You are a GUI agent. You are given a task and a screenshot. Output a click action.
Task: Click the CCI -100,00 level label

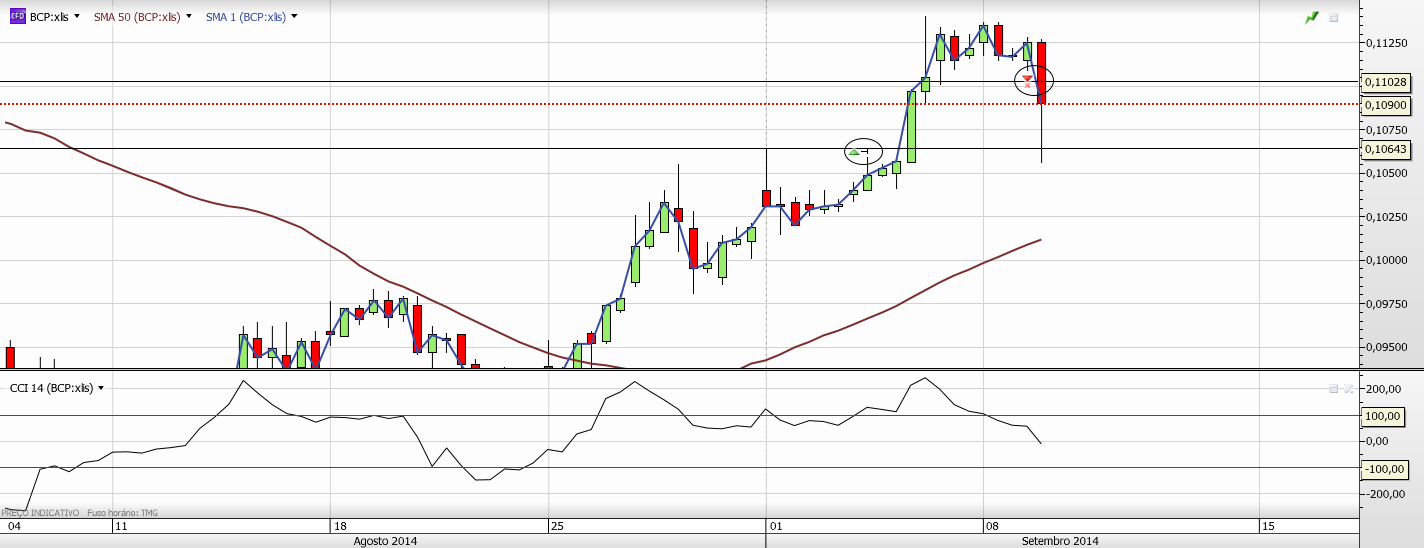[x=1384, y=468]
